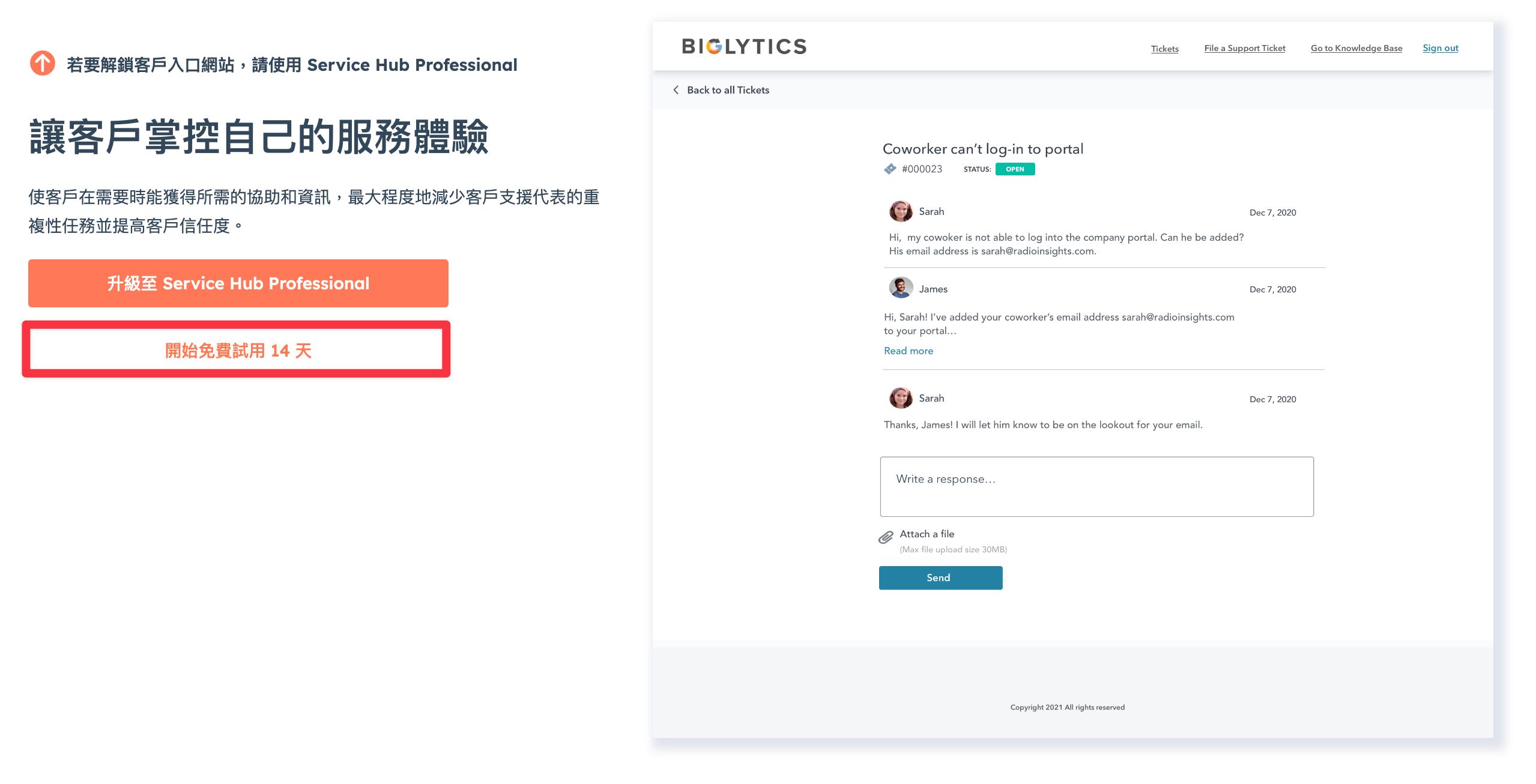Click the ticket icon next to #000023

890,169
